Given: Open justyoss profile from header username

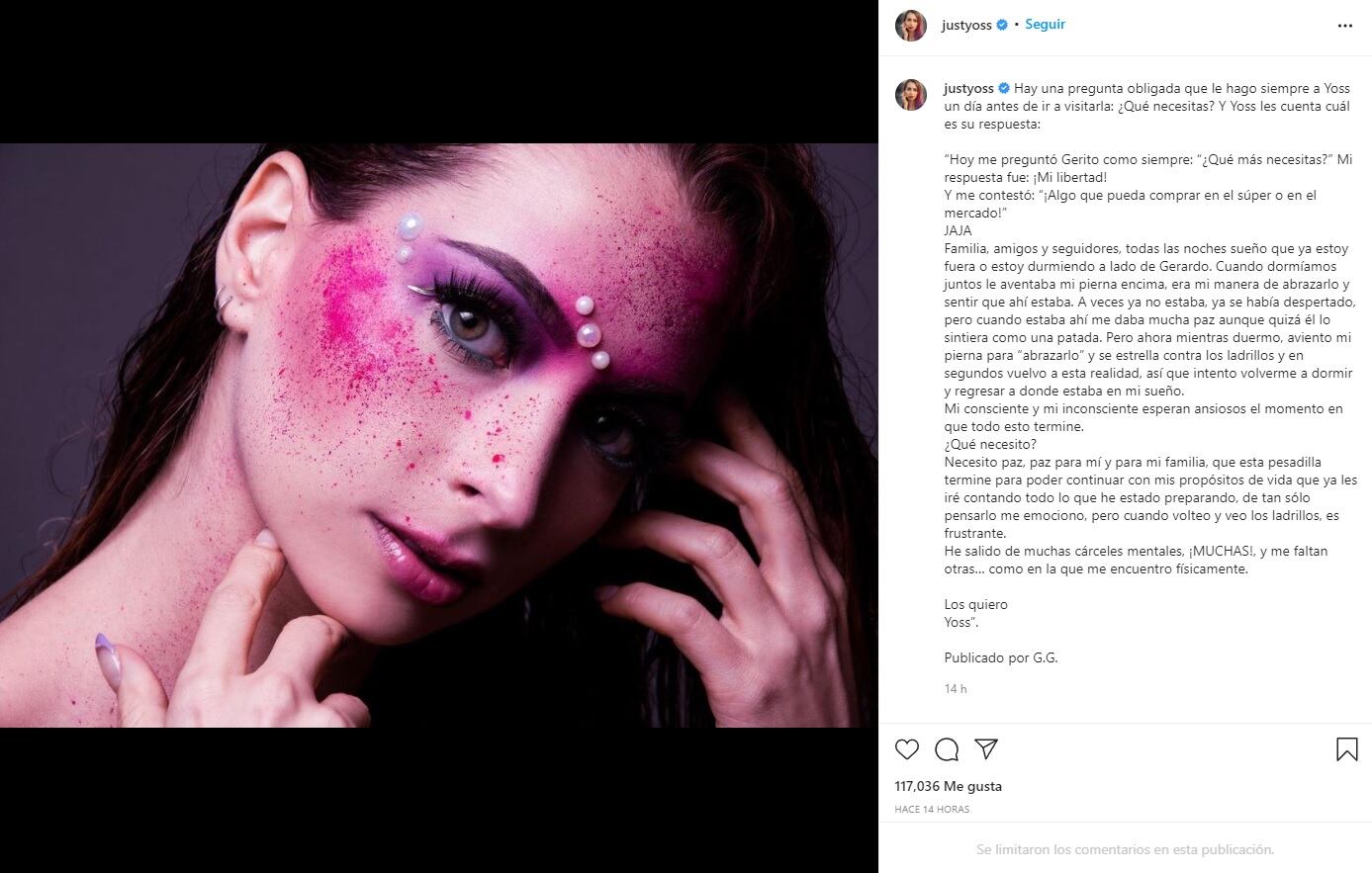Looking at the screenshot, I should click(966, 25).
